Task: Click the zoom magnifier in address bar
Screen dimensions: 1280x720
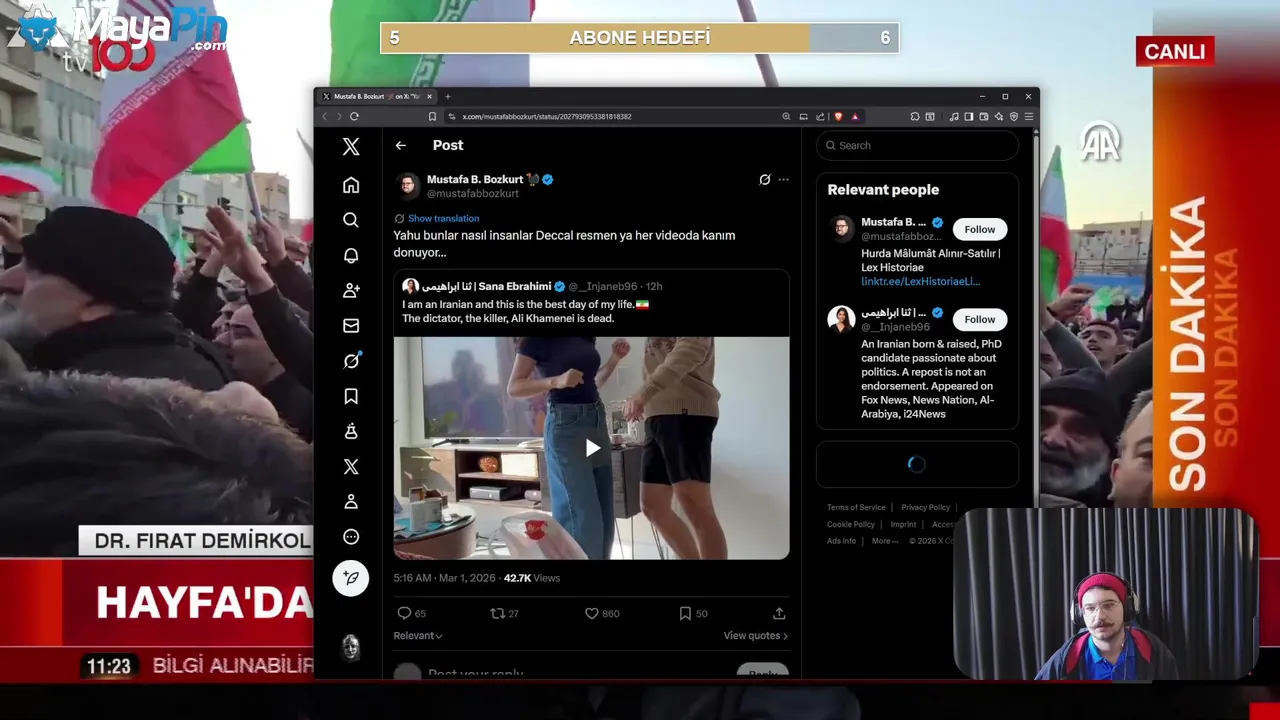Action: (786, 116)
